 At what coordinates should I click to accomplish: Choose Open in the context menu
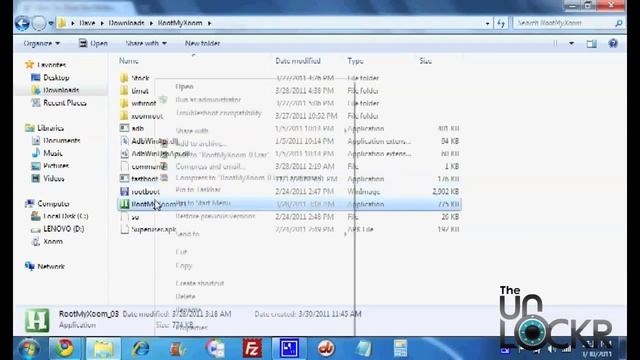pyautogui.click(x=184, y=87)
